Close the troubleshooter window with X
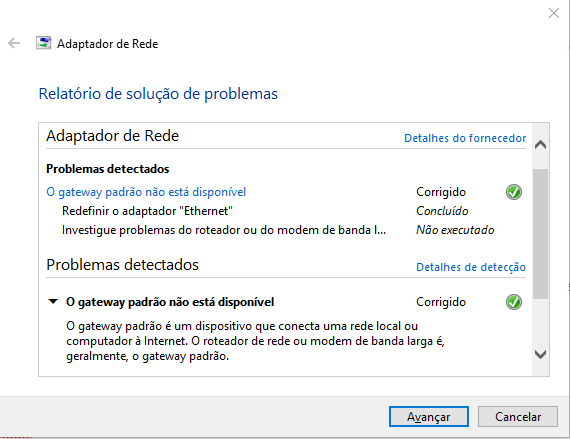Screen dimensions: 570x439 [x=554, y=13]
